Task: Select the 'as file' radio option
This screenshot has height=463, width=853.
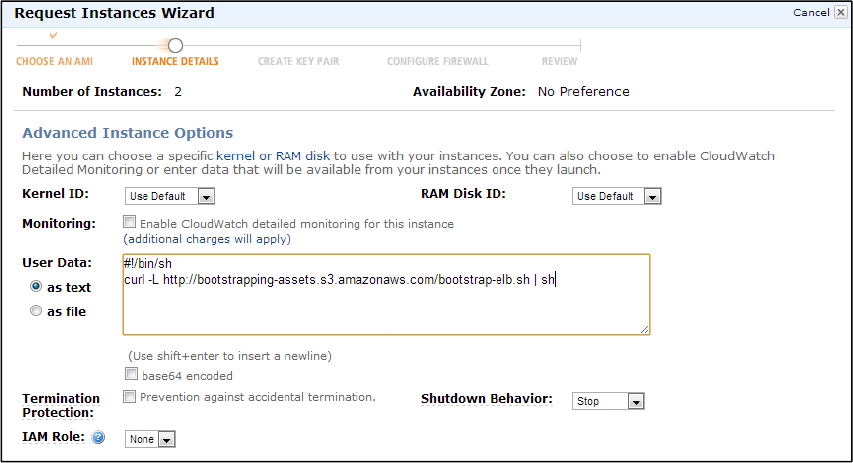Action: (37, 311)
